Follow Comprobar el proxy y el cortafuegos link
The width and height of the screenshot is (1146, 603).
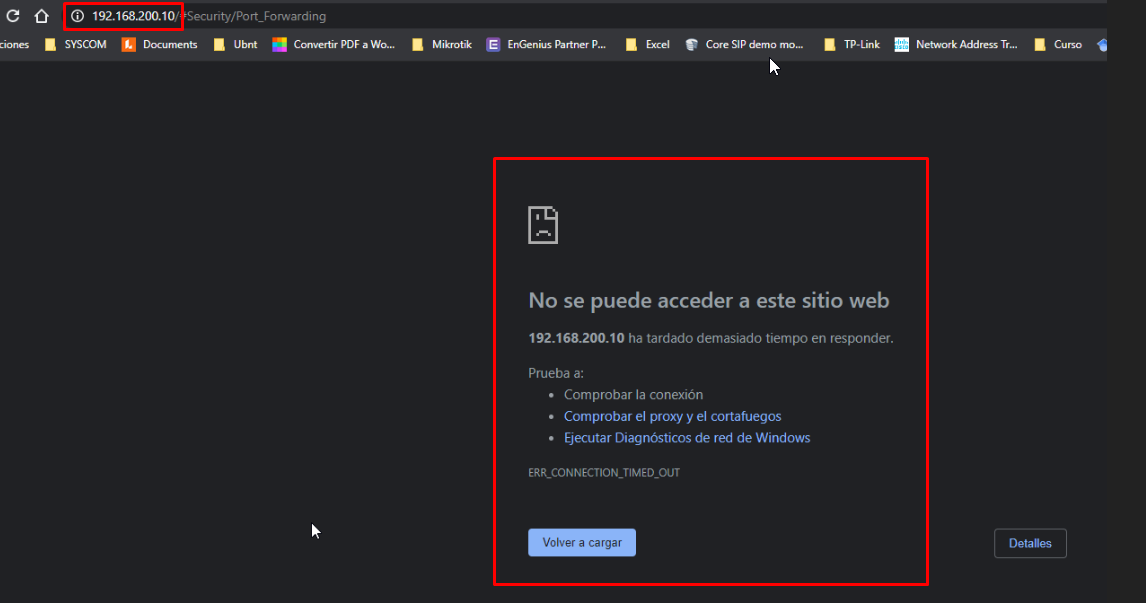pyautogui.click(x=672, y=416)
